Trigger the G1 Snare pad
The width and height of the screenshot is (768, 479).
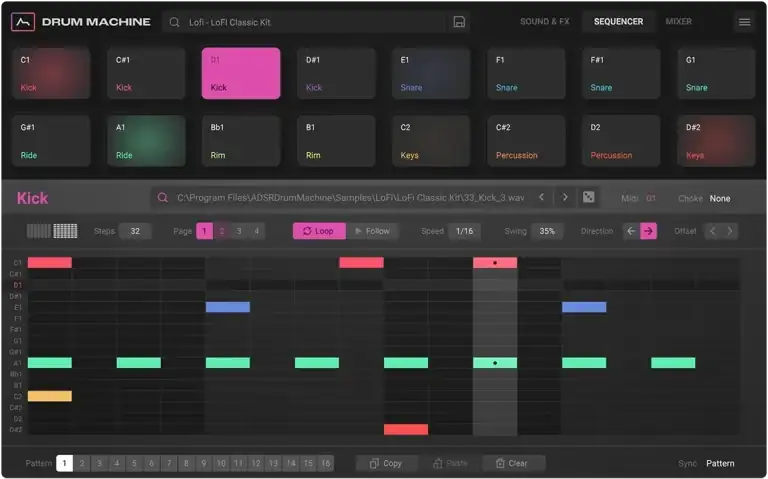point(716,73)
